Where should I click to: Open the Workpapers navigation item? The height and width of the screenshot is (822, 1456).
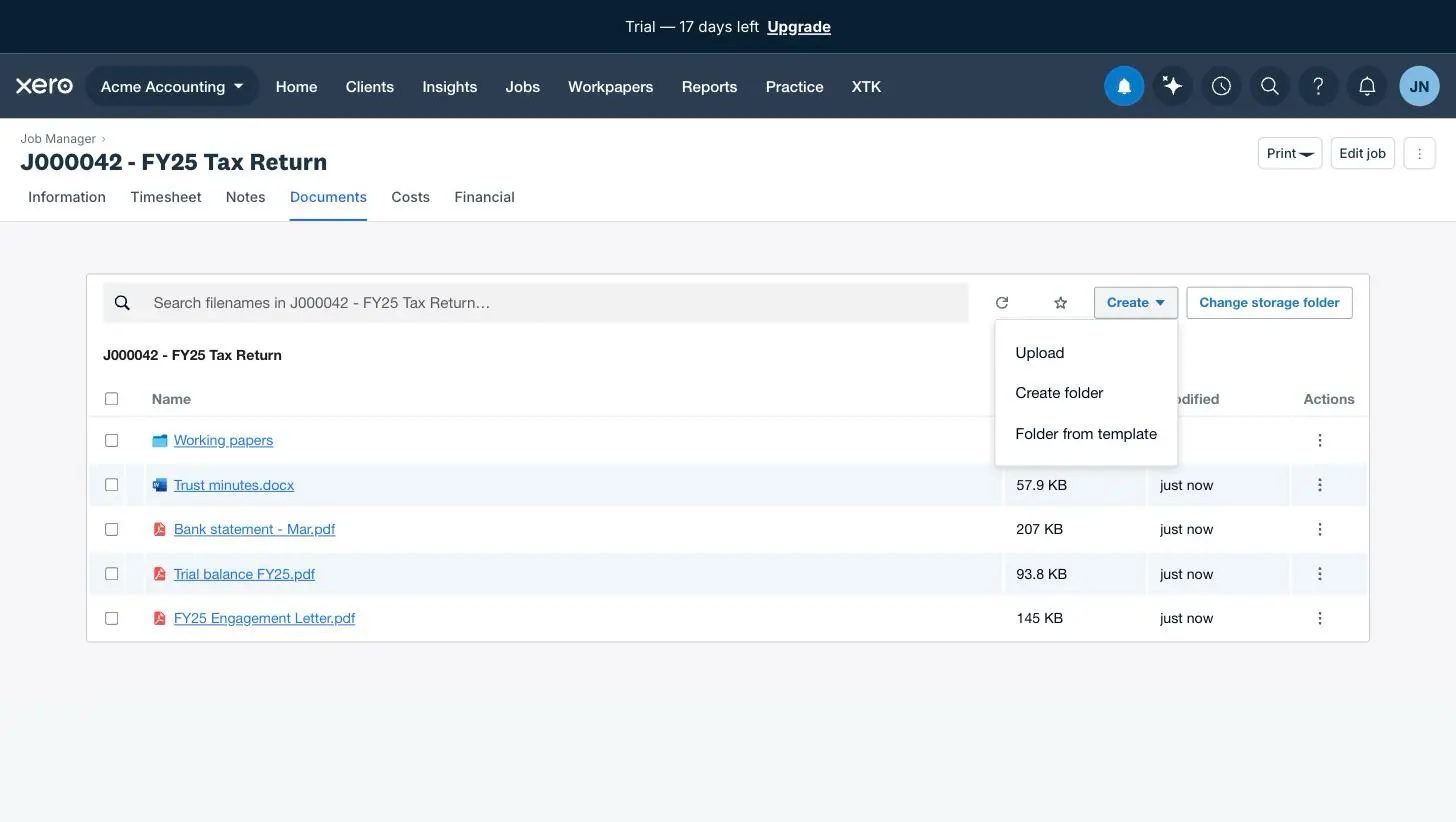coord(610,87)
